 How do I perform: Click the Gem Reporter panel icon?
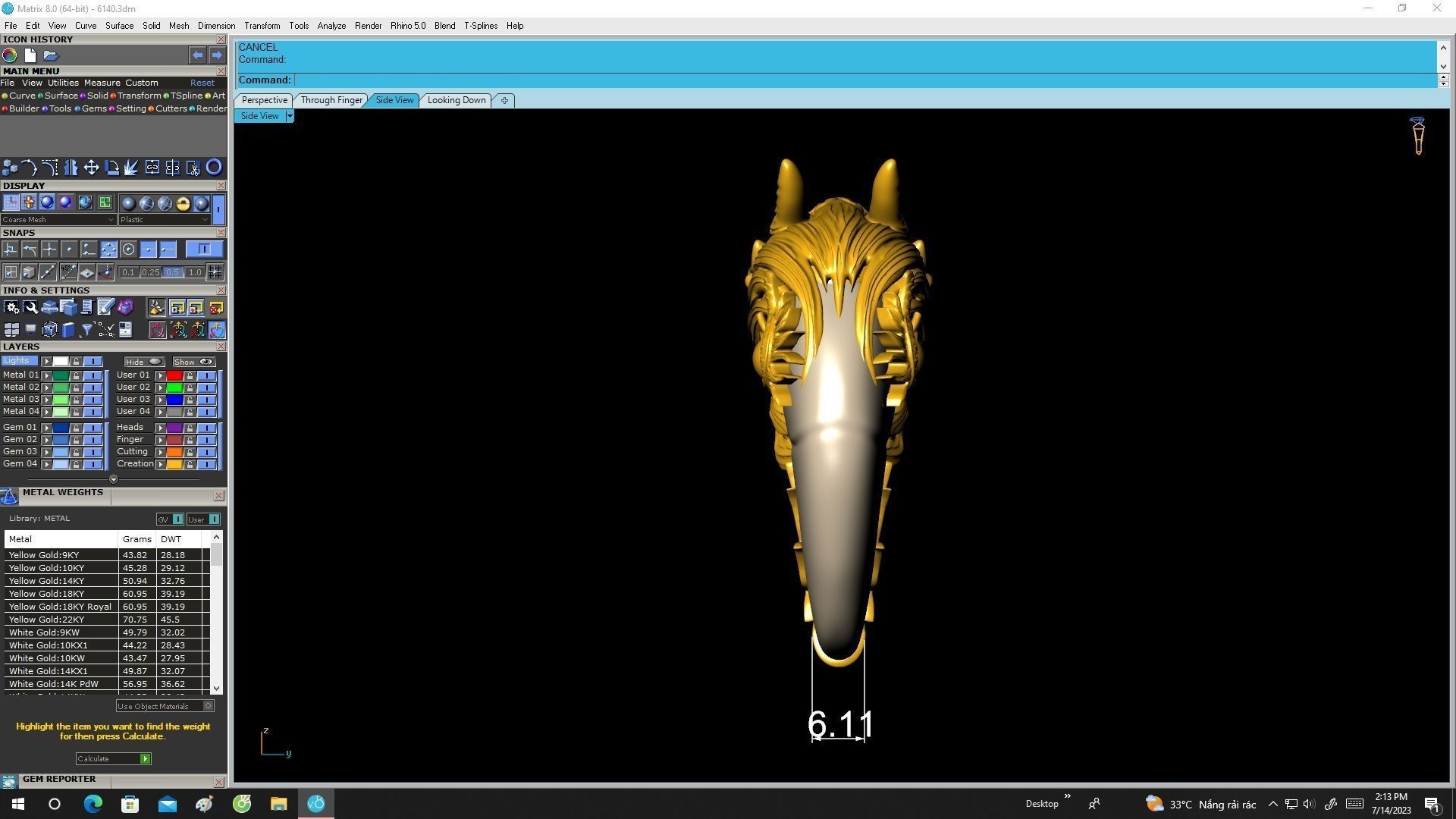9,781
